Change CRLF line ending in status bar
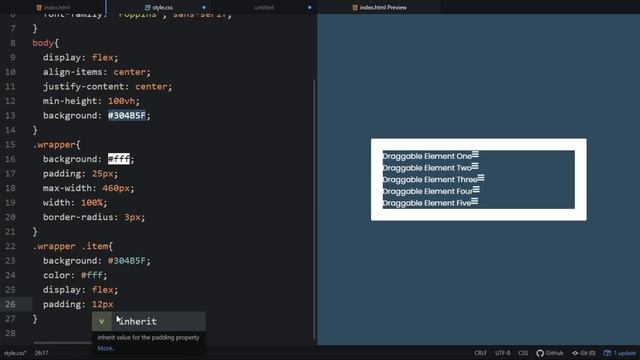The width and height of the screenshot is (640, 360). pyautogui.click(x=480, y=353)
